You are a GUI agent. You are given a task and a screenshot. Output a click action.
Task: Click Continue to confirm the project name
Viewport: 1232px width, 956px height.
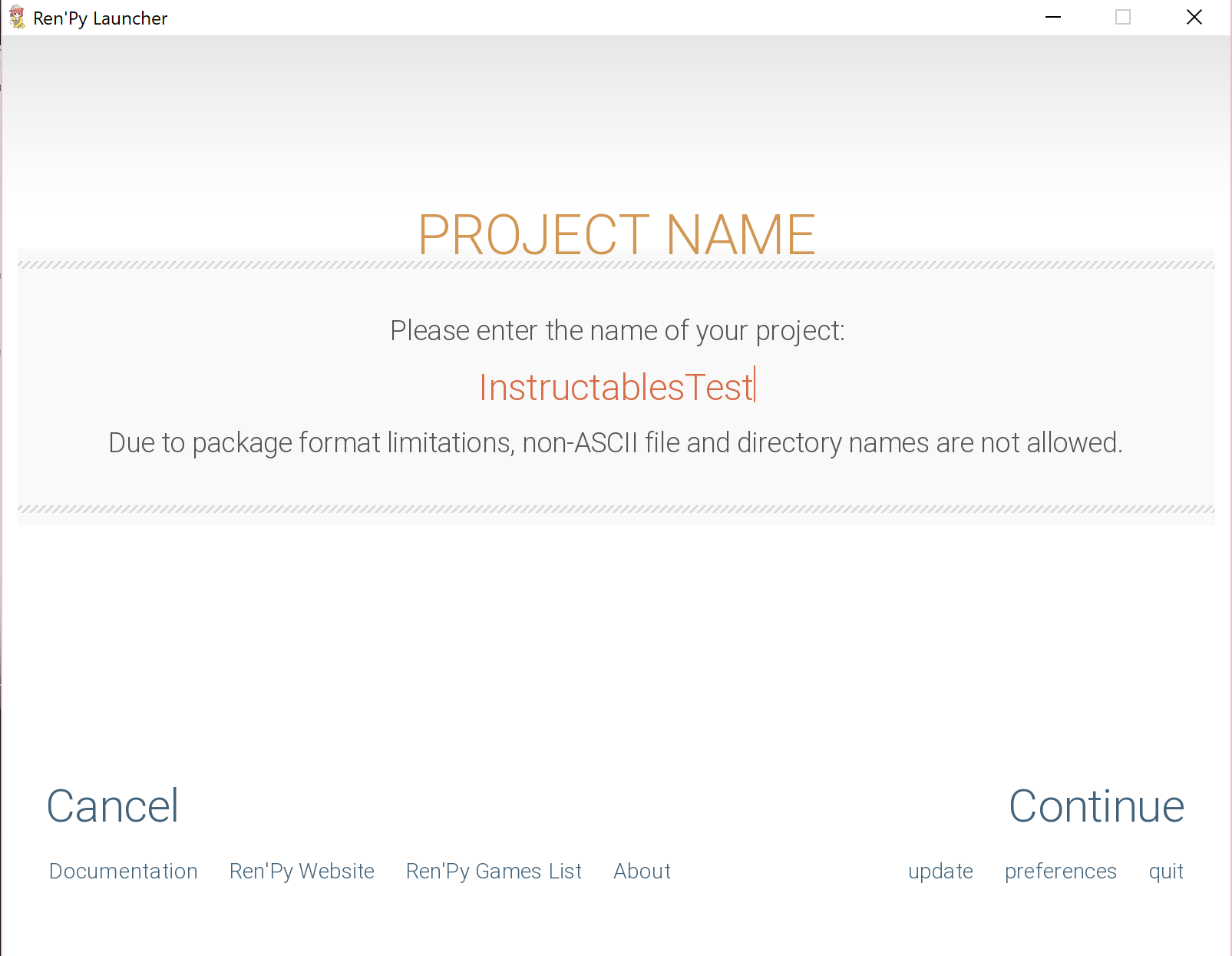point(1096,806)
